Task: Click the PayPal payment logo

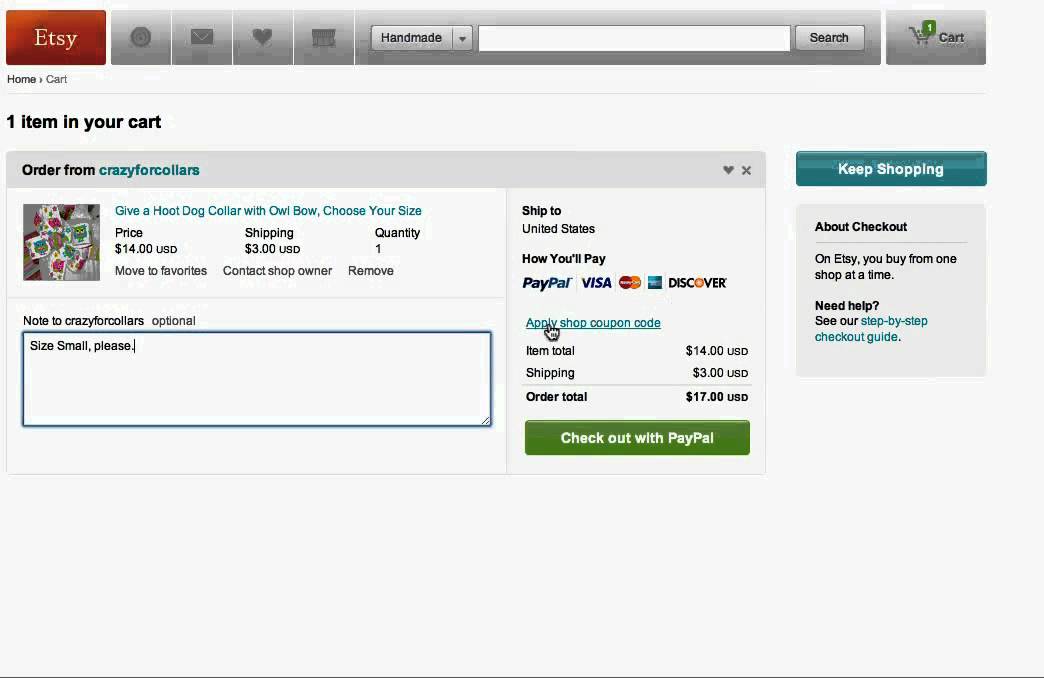Action: pyautogui.click(x=547, y=283)
